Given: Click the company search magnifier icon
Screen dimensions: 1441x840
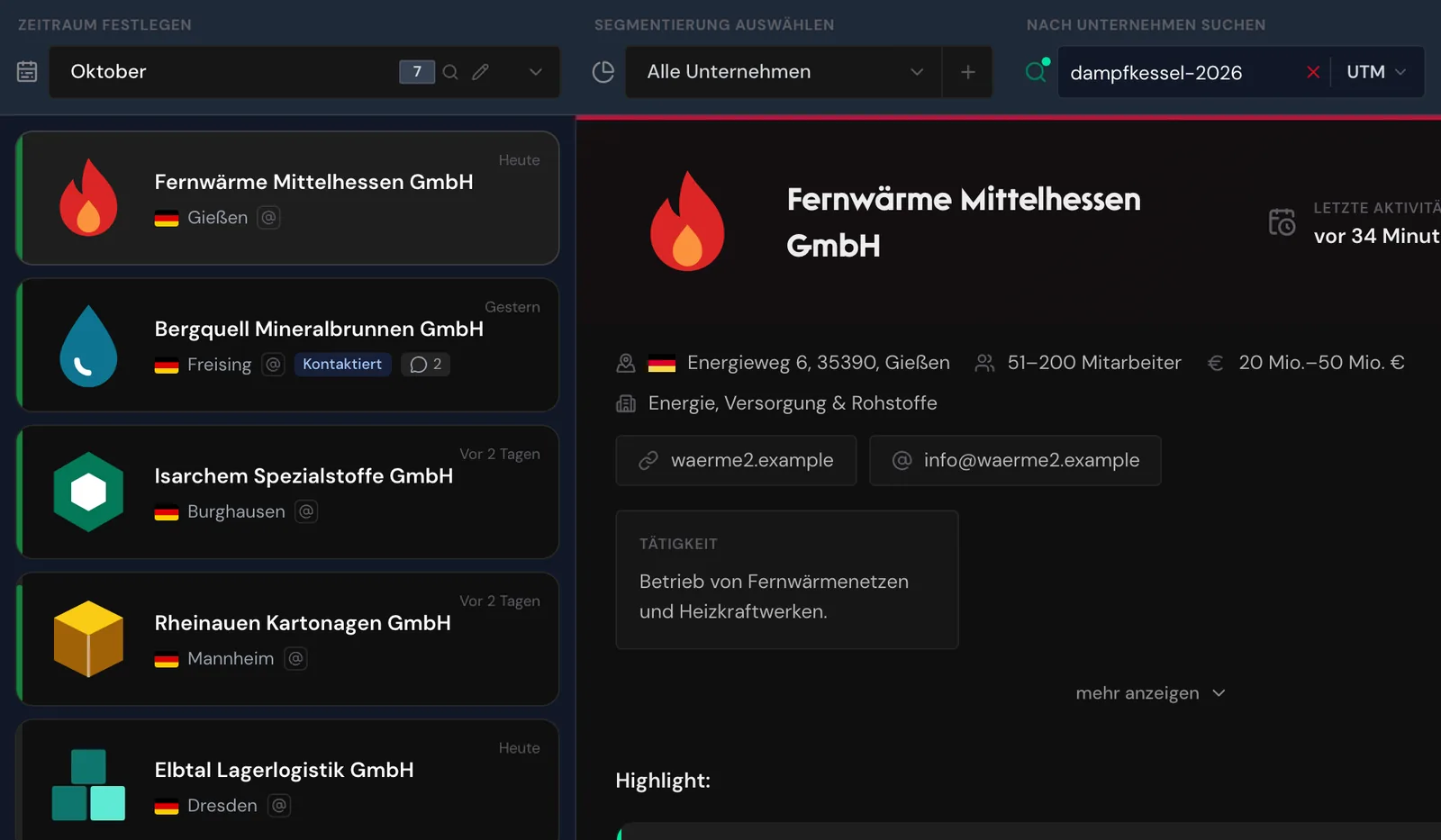Looking at the screenshot, I should click(x=1037, y=70).
